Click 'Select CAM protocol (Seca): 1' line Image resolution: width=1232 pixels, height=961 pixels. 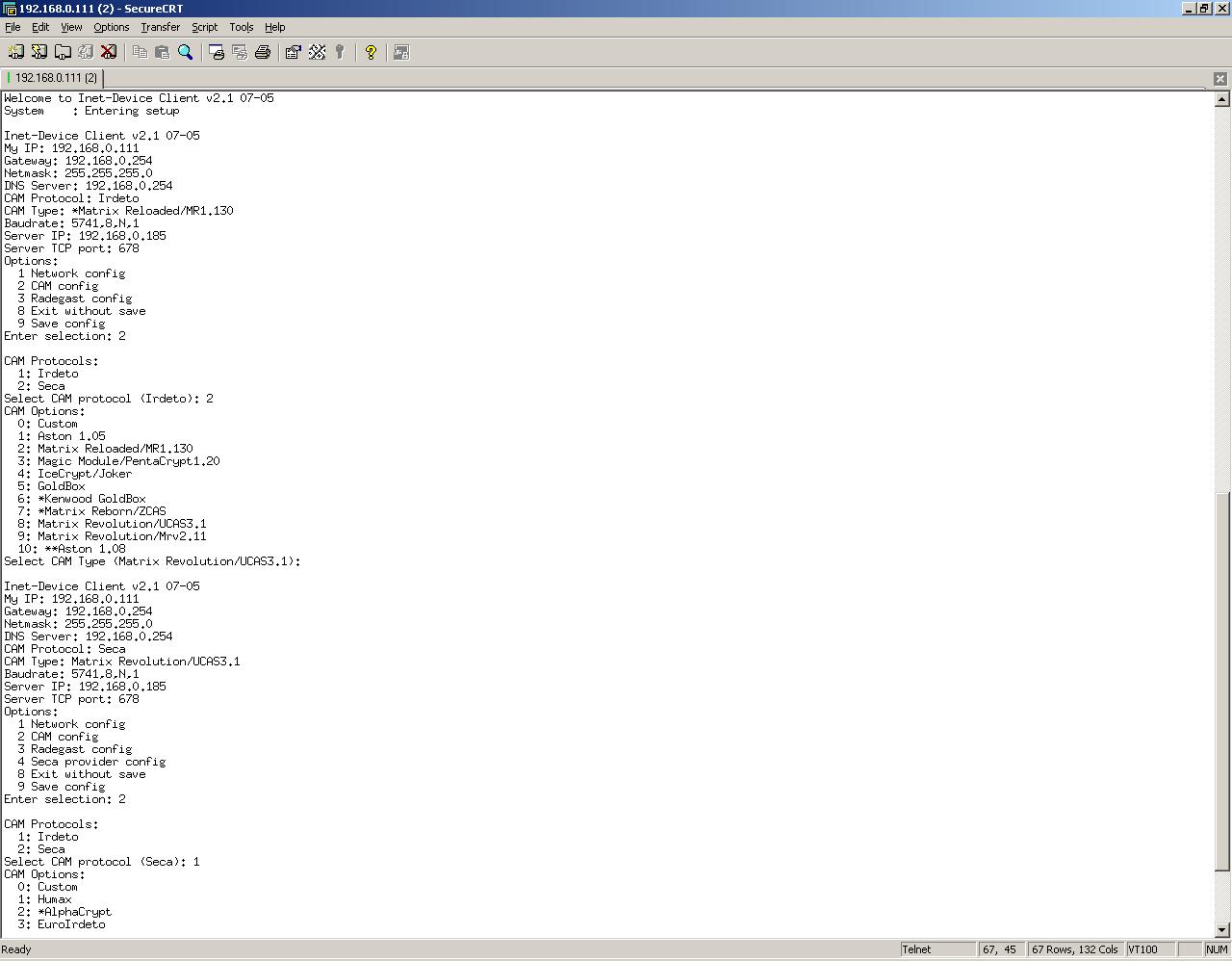(x=101, y=862)
